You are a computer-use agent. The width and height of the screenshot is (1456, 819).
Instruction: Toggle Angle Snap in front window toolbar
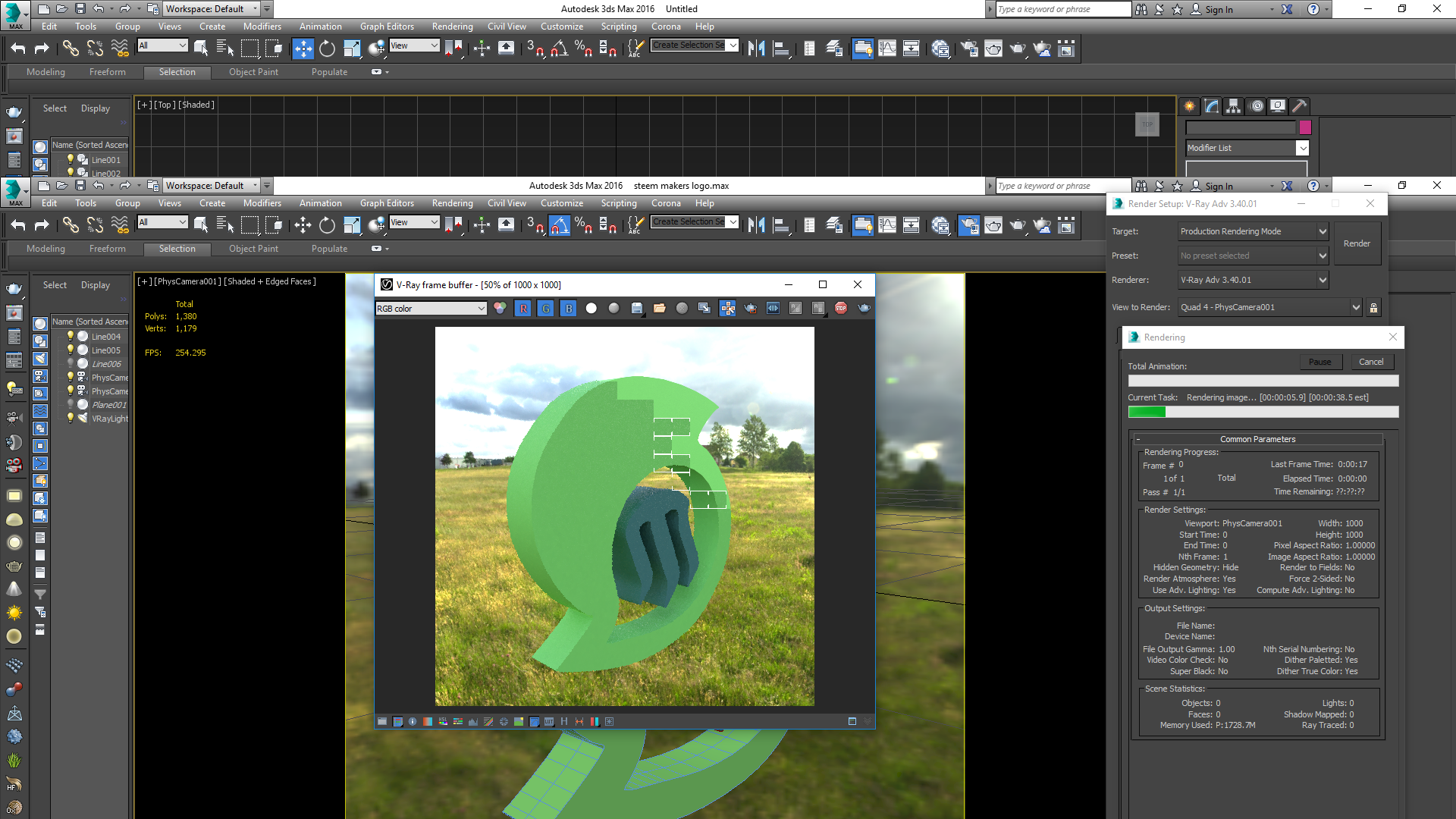tap(560, 225)
